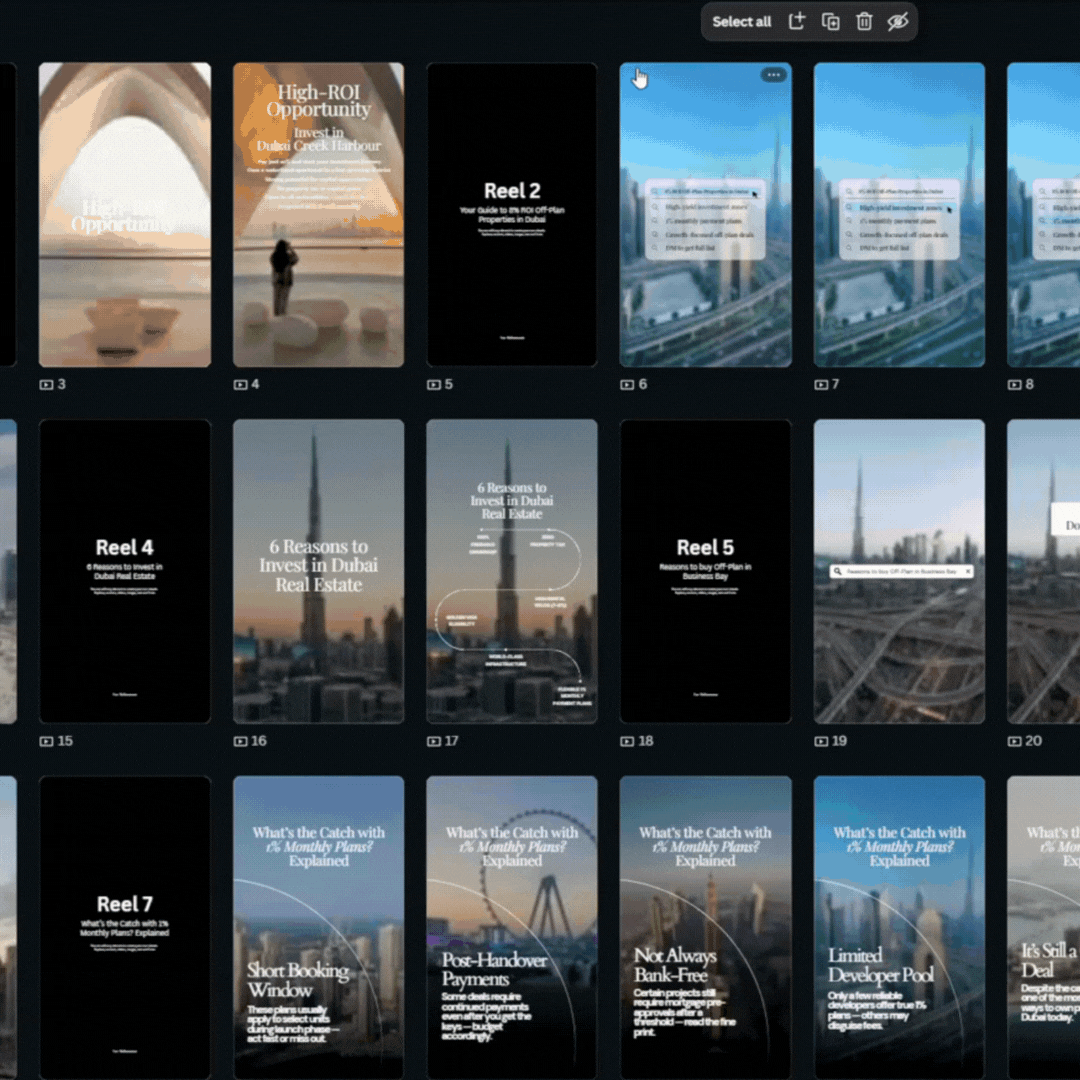Select the page 3 arch interior thumbnail
Screen dimensions: 1080x1080
[x=125, y=214]
